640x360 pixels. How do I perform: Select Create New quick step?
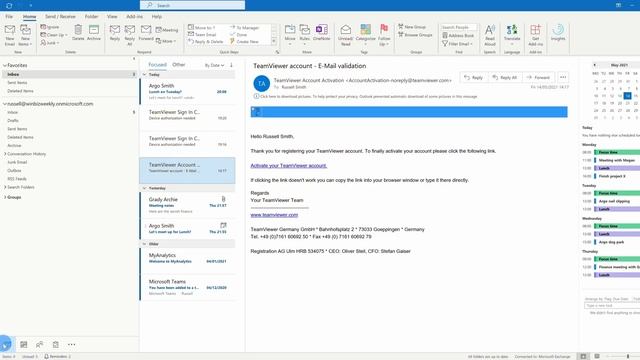point(244,41)
